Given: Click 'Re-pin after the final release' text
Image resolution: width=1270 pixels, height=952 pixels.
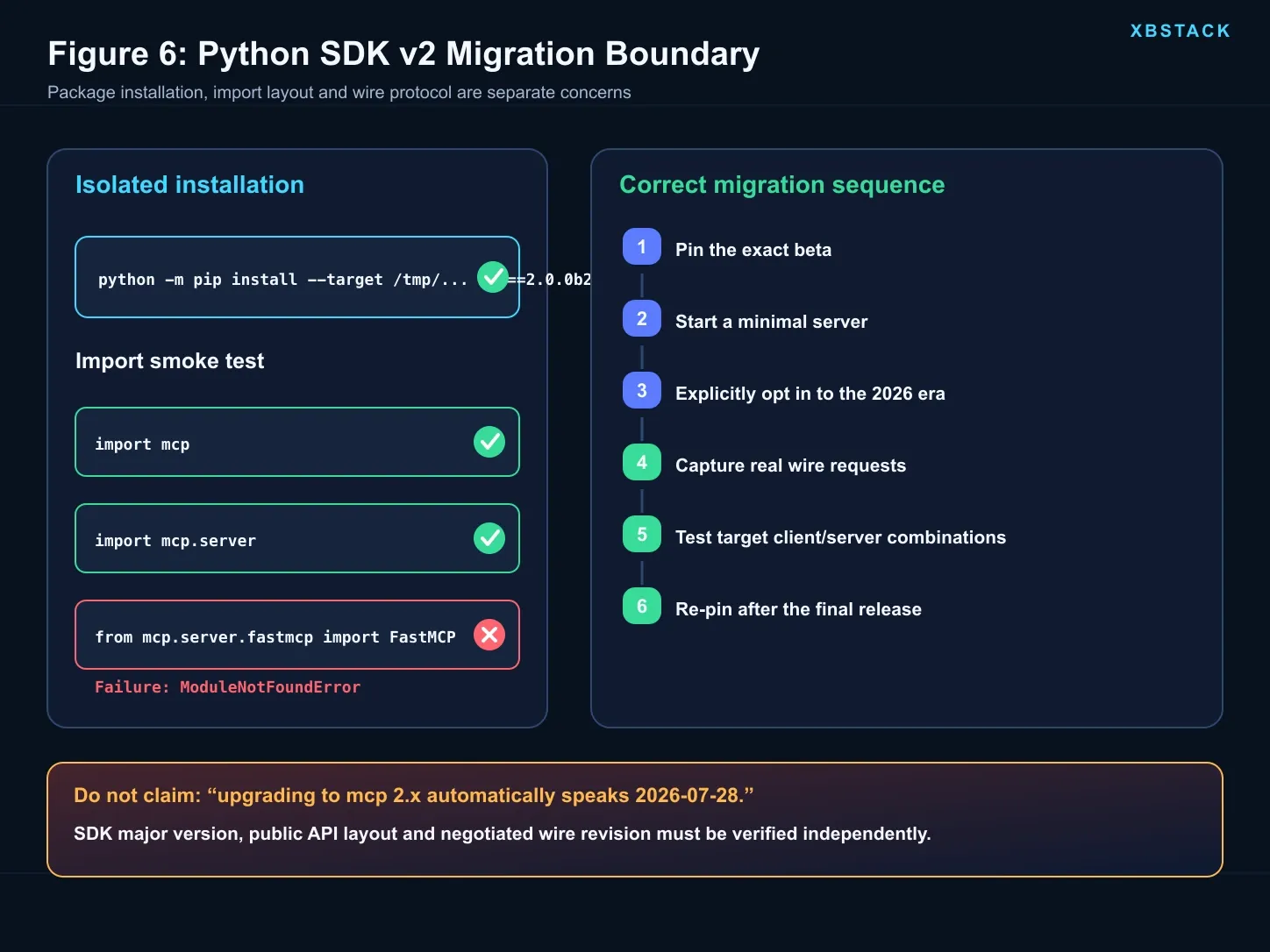Looking at the screenshot, I should [798, 609].
